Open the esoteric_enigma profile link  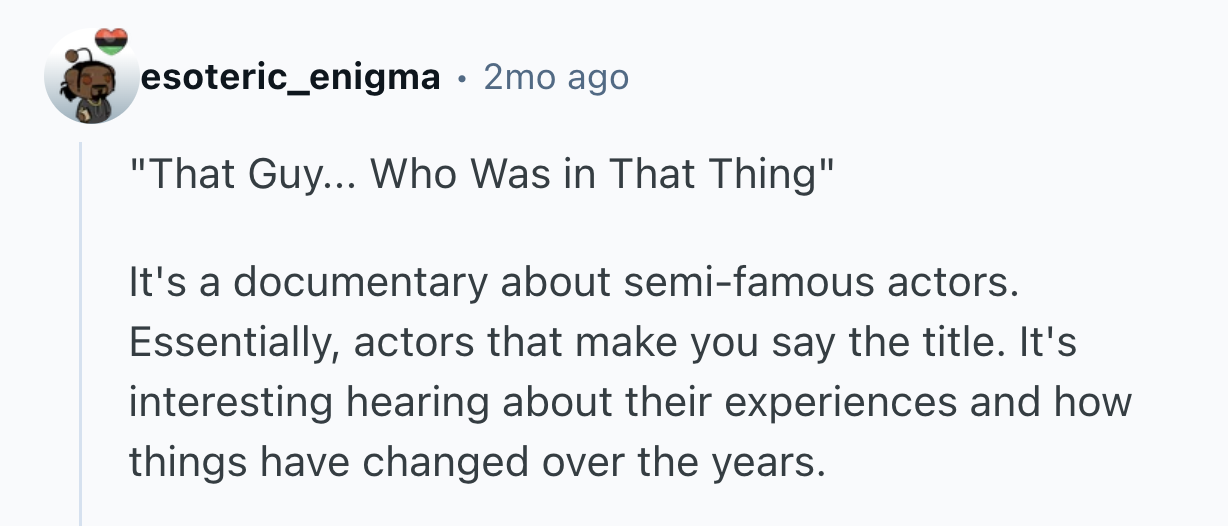(x=292, y=77)
